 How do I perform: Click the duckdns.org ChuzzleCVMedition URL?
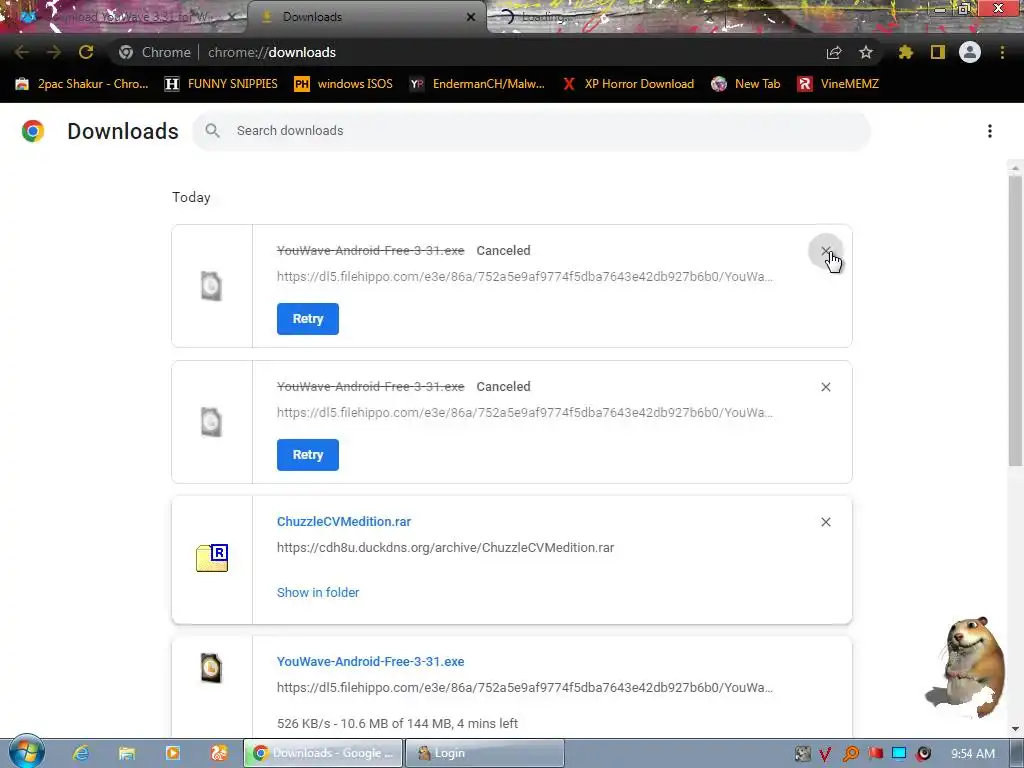(445, 548)
